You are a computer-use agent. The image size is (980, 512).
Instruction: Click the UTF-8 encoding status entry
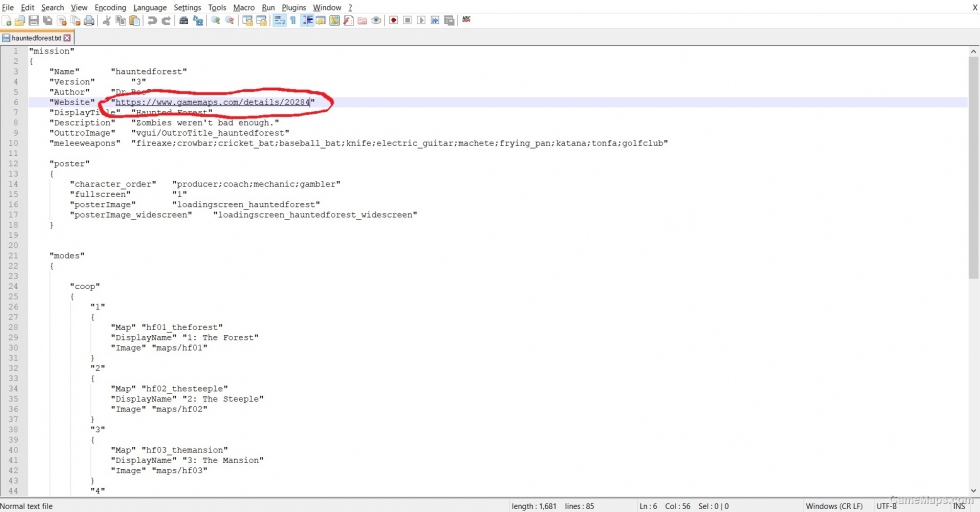(886, 506)
